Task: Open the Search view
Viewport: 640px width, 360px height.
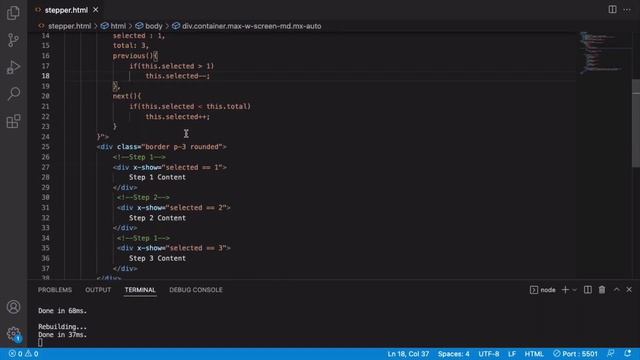Action: 13,94
